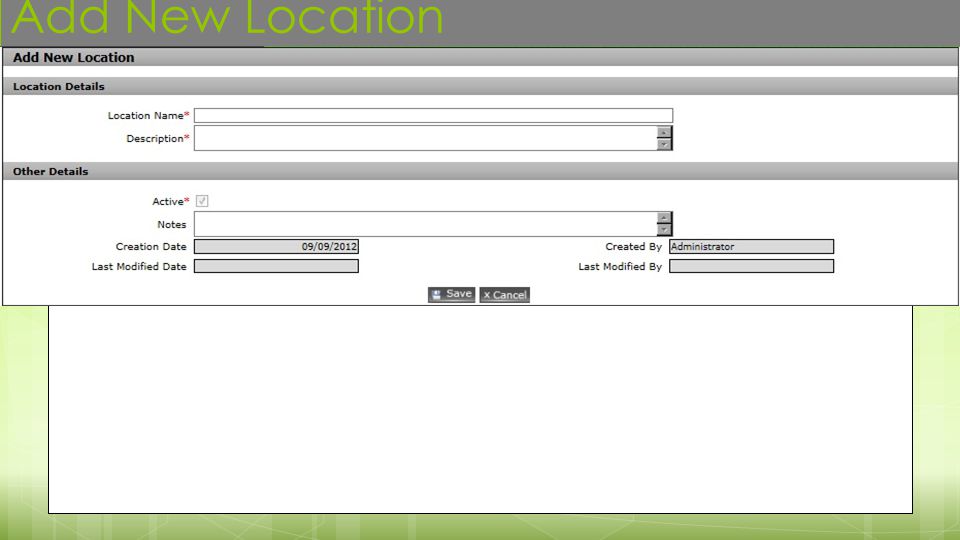
Task: Click the Location Name label
Action: 146,116
